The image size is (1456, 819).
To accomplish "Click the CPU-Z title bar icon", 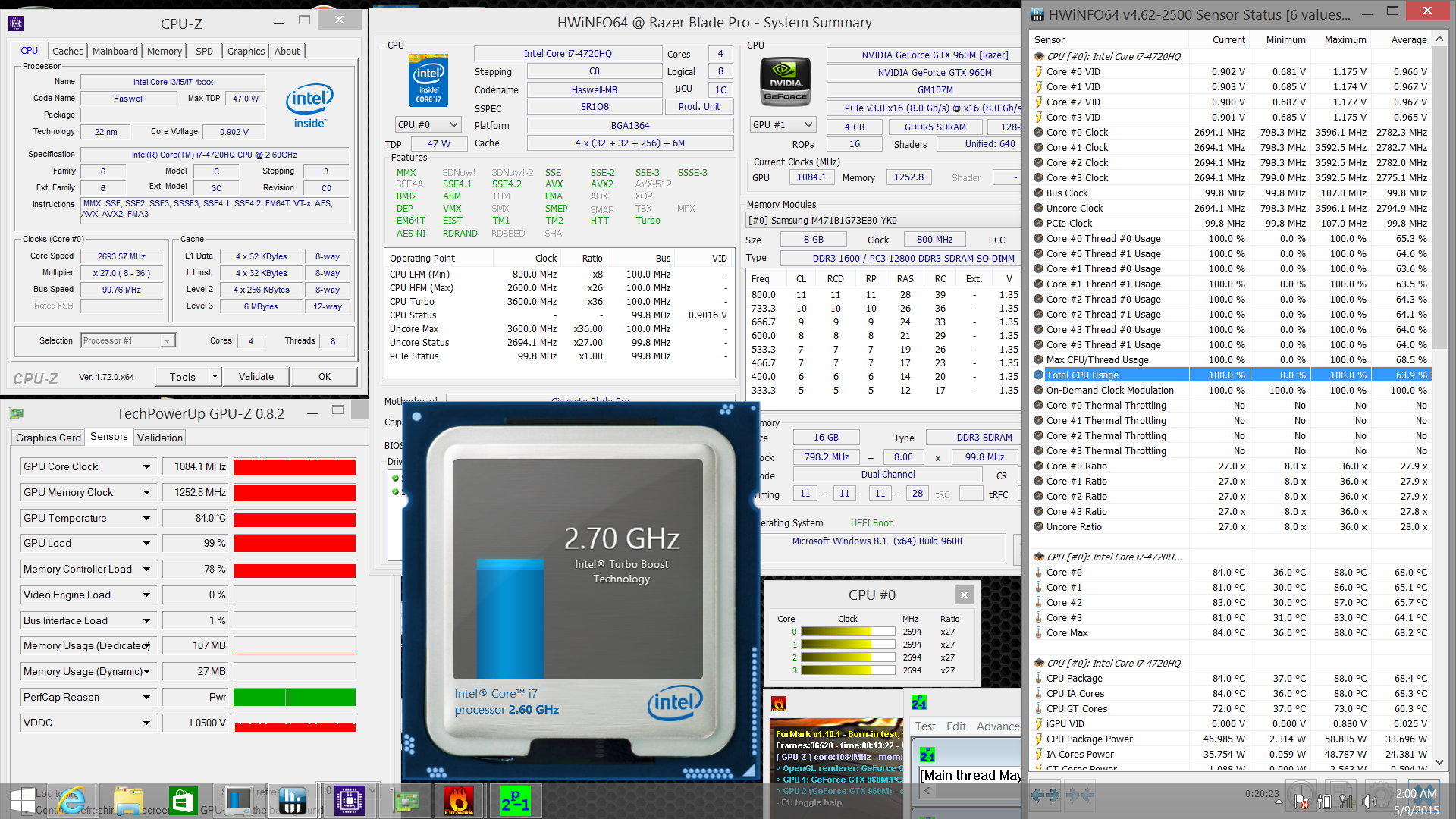I will pyautogui.click(x=16, y=24).
